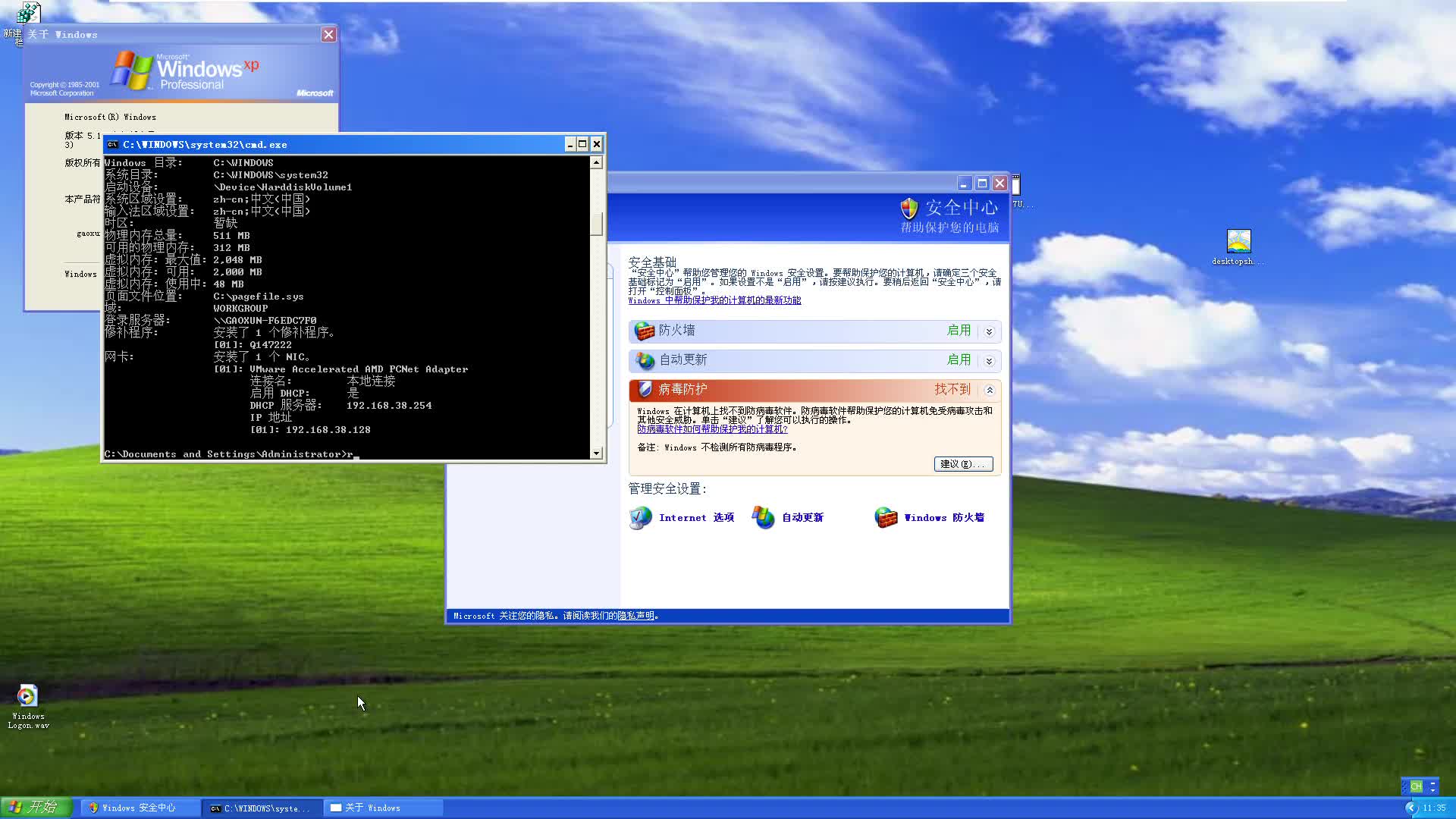The image size is (1456, 819).
Task: Click cmd window scroll down arrow
Action: (597, 453)
